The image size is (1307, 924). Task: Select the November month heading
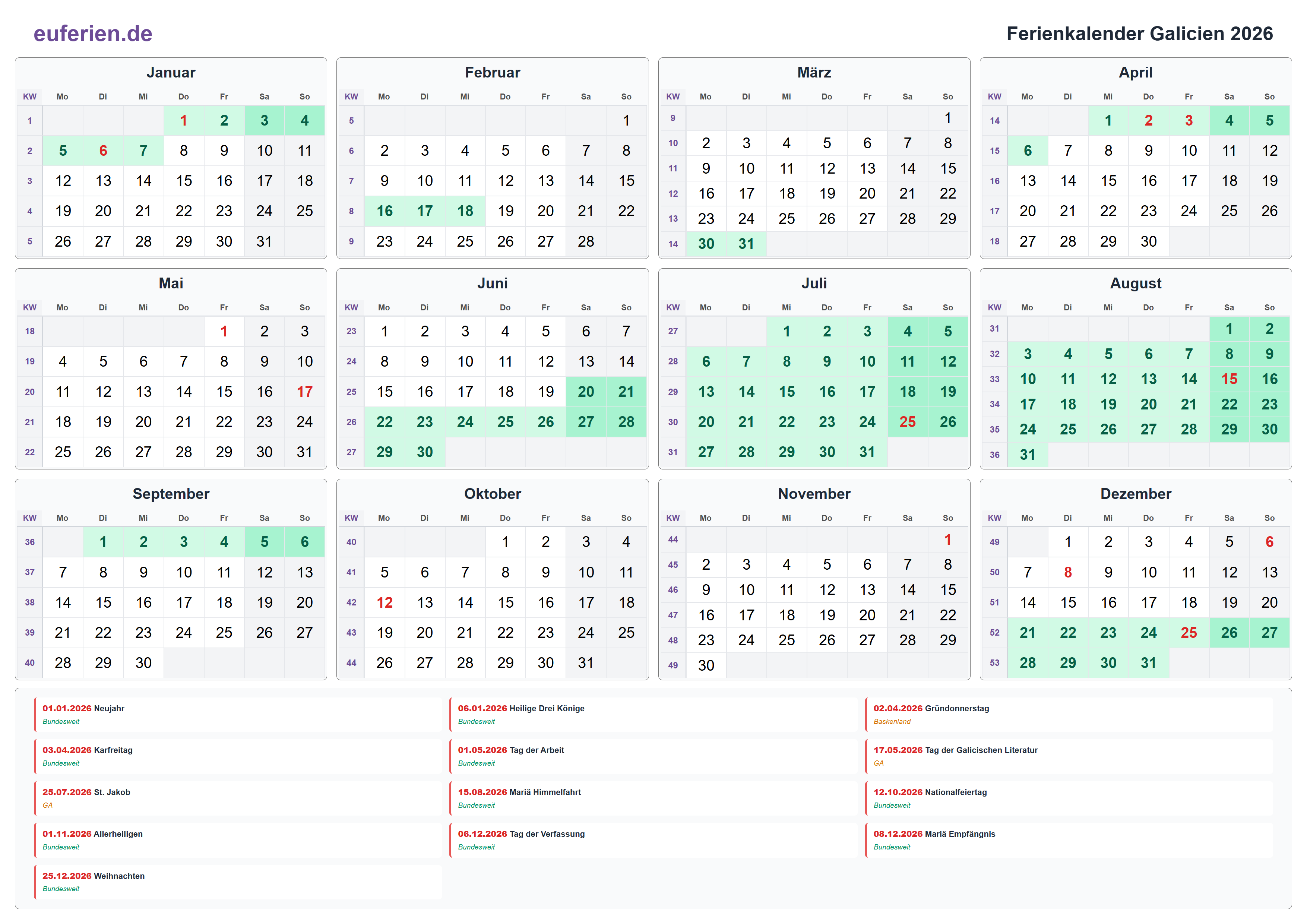[x=814, y=494]
